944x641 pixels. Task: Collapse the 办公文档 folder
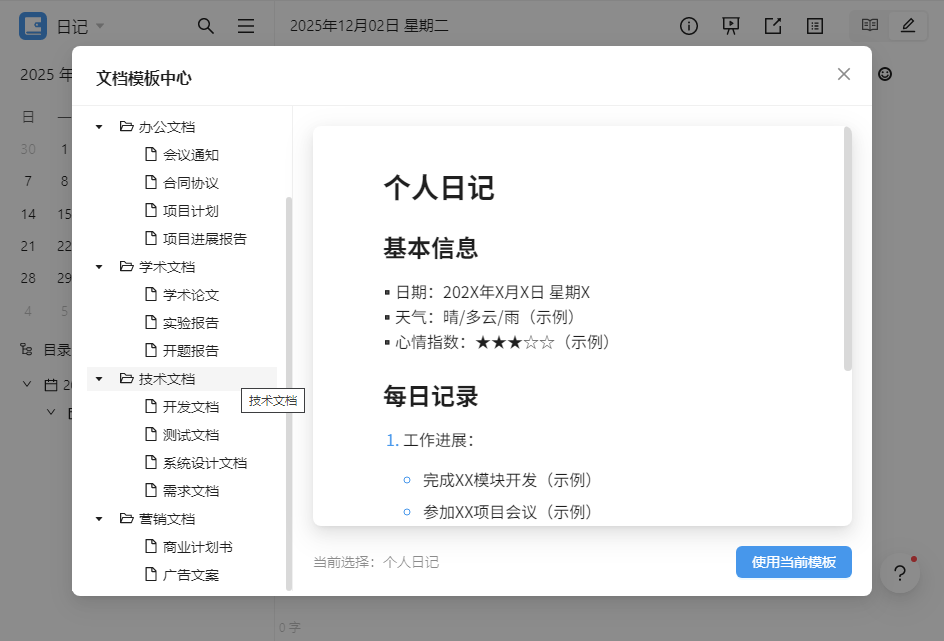coord(97,126)
